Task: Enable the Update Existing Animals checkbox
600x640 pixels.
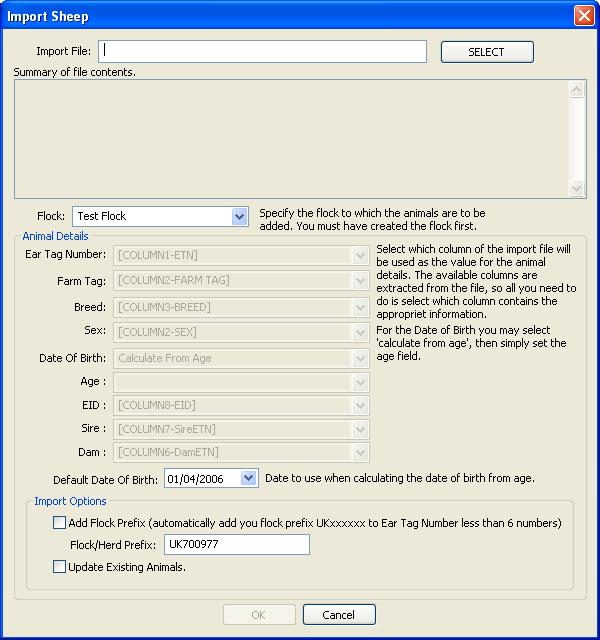Action: [x=60, y=567]
